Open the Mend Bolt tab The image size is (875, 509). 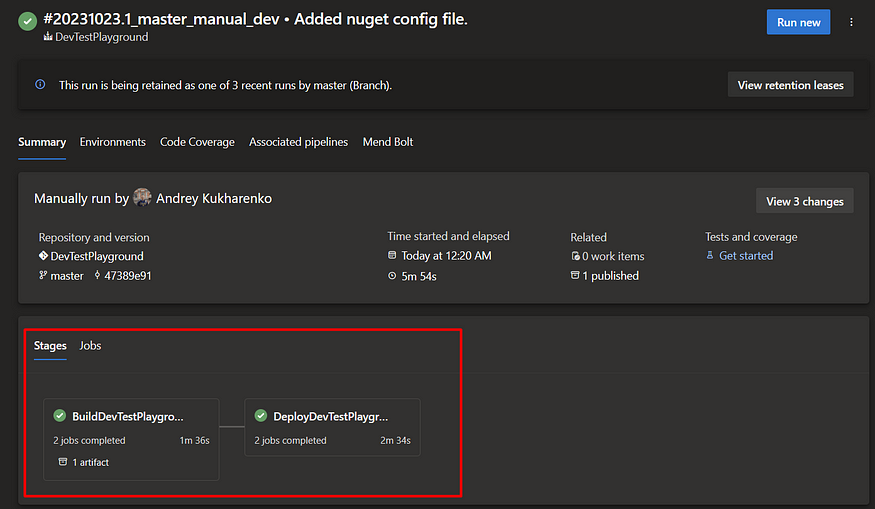[x=388, y=142]
